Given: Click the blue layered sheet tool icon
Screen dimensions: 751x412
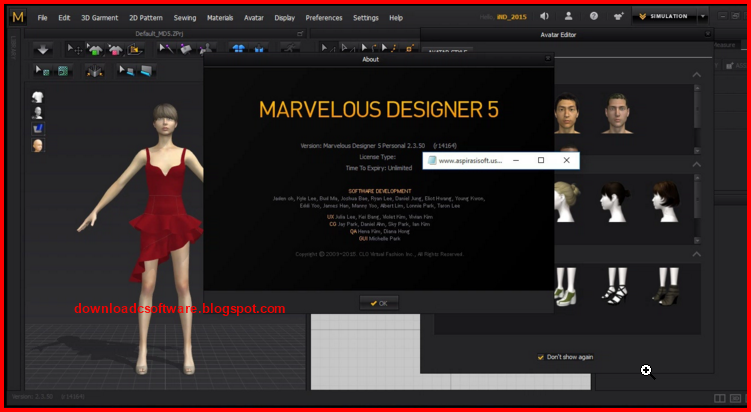Looking at the screenshot, I should [146, 71].
